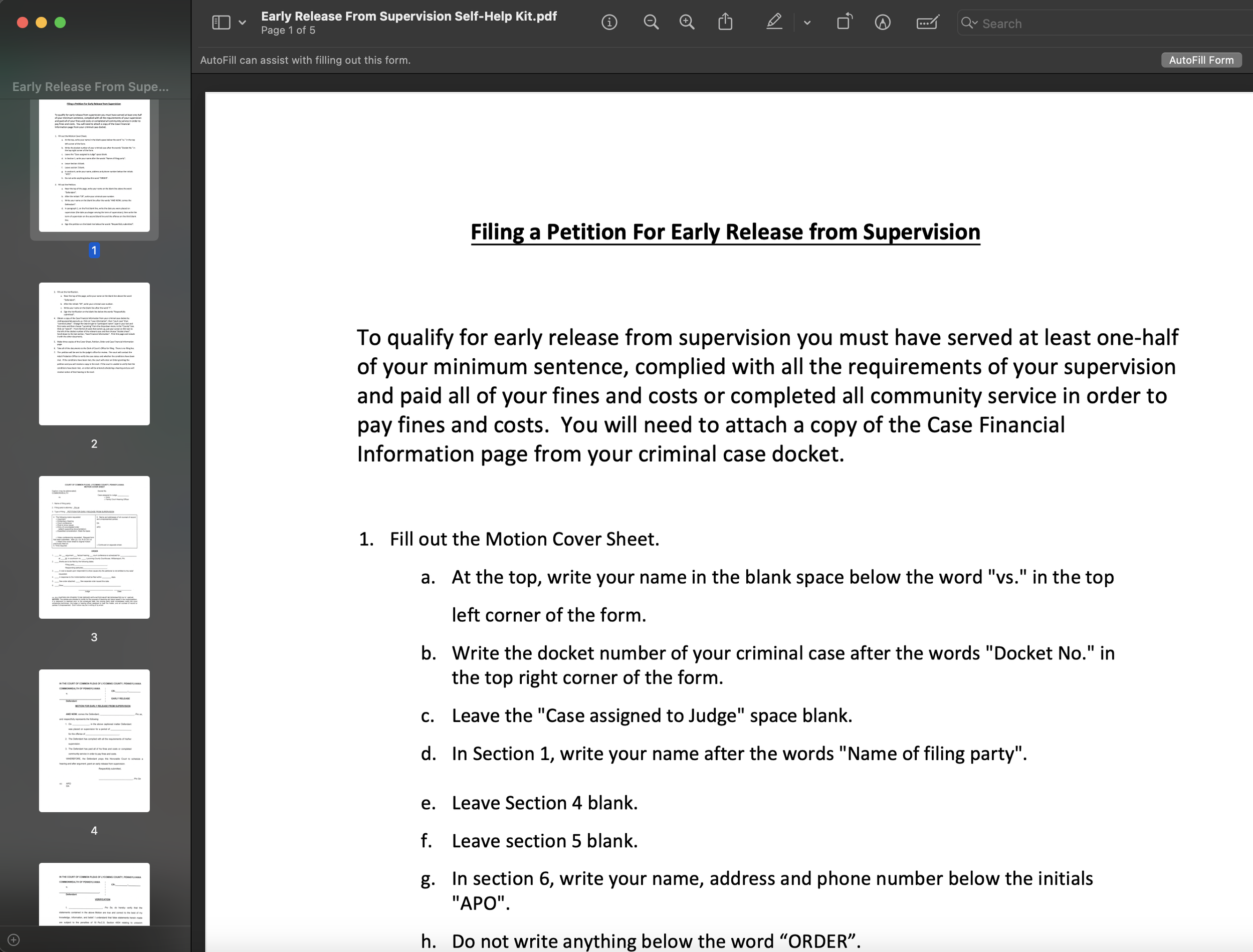Click the AutoFill Form button
The height and width of the screenshot is (952, 1253).
[1201, 60]
